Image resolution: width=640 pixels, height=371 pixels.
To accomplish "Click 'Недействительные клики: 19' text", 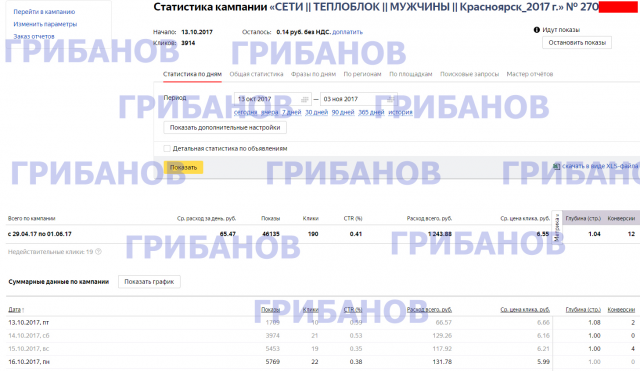I will point(51,252).
